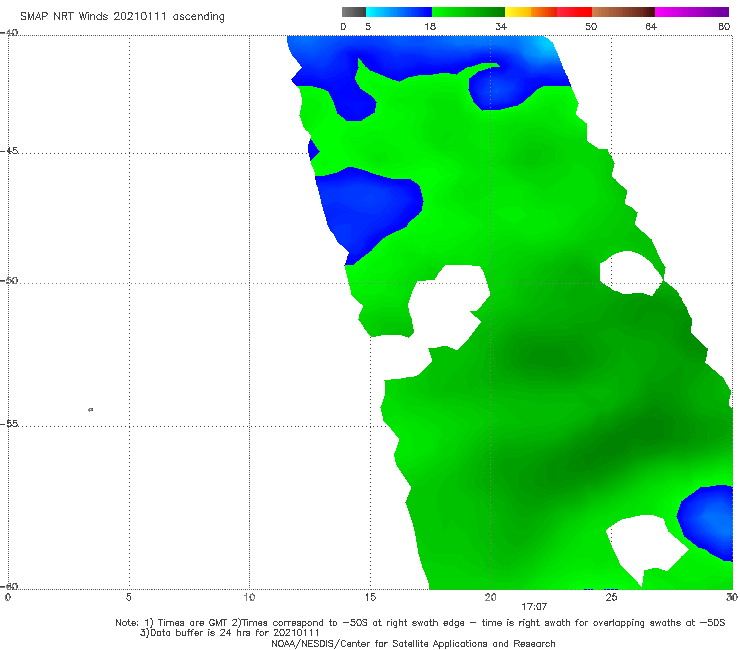Click the brown segment of the colorbar
Screen dimensions: 740x650
(623, 12)
